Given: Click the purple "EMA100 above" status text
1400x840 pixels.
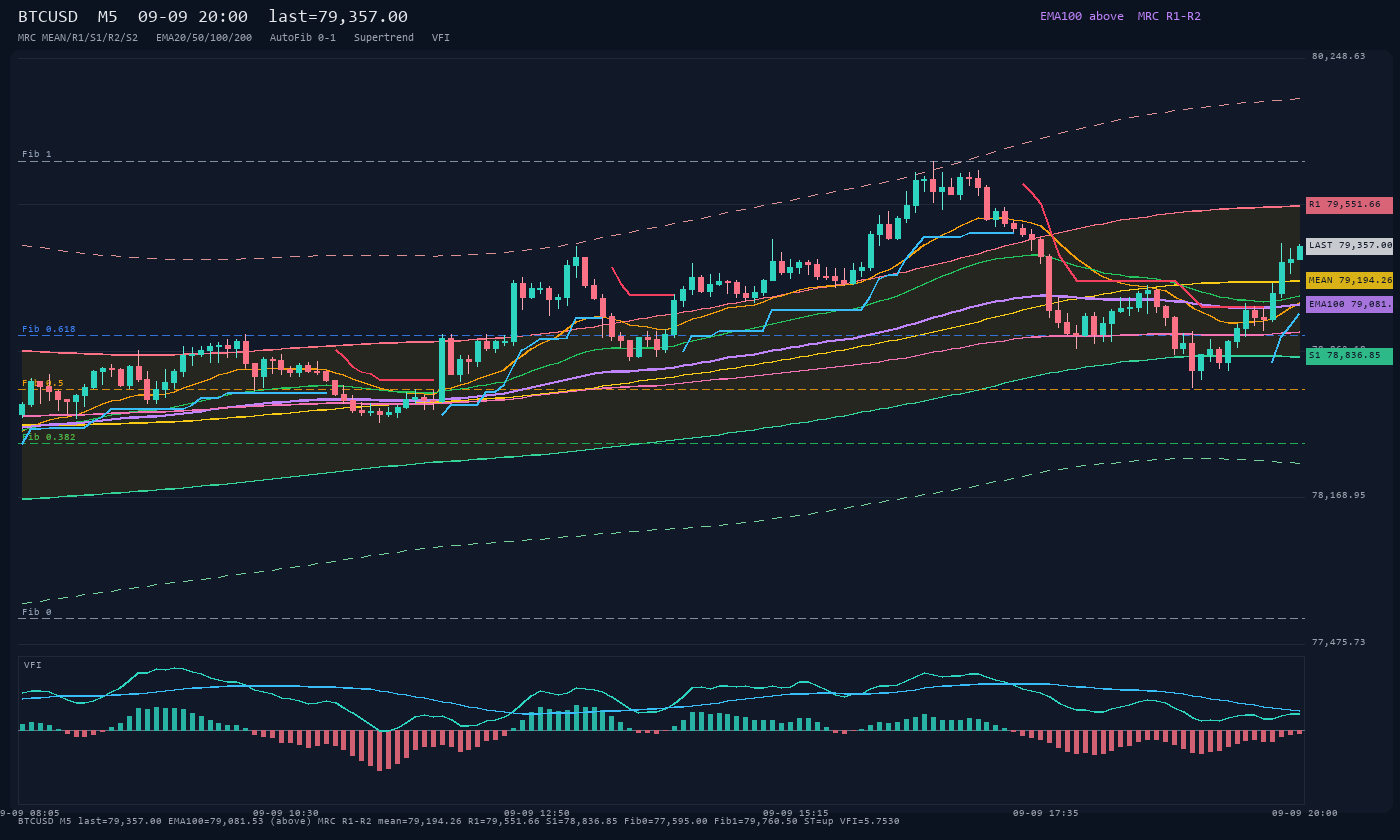Looking at the screenshot, I should (x=1082, y=16).
